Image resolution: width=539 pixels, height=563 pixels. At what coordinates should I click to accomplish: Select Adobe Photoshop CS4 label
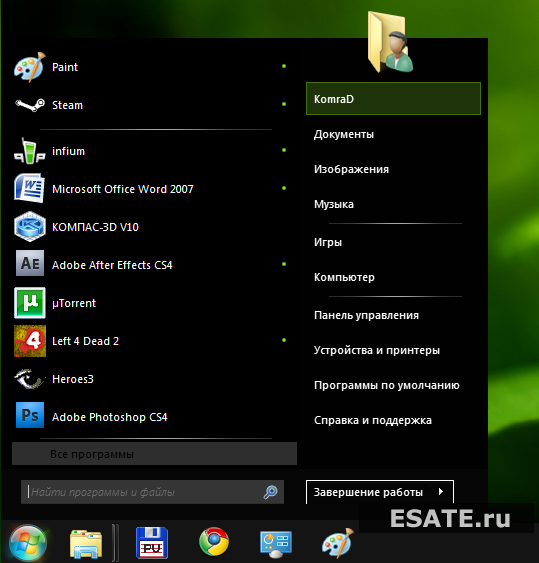(x=110, y=417)
